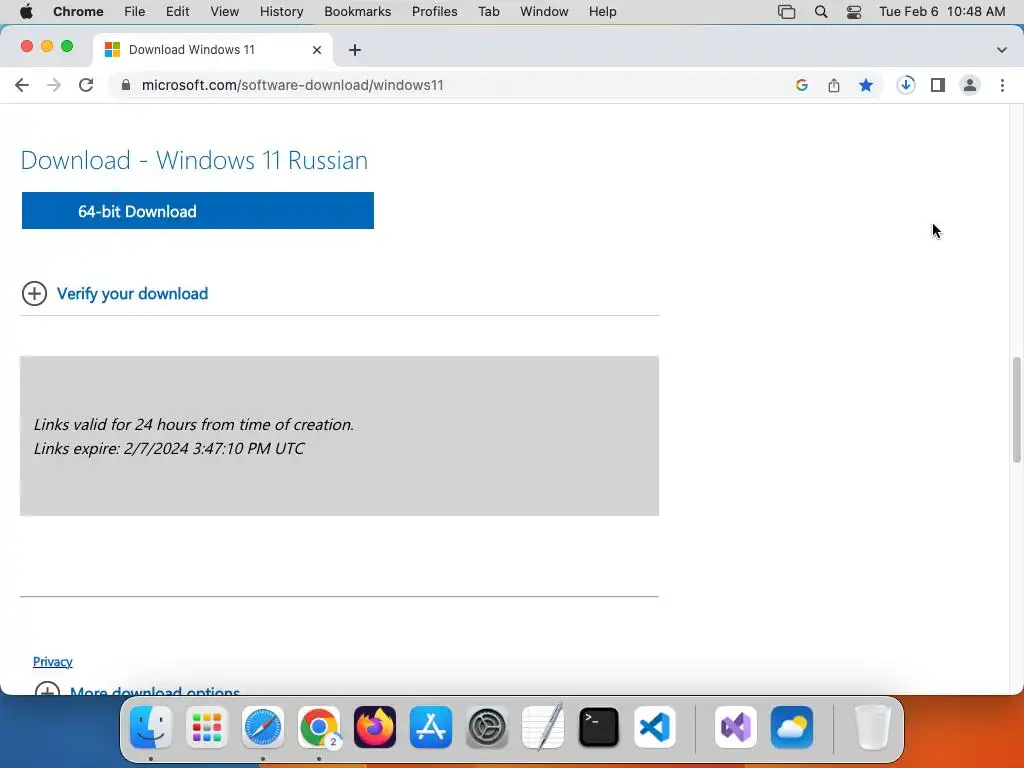Open the Chrome application menu
This screenshot has width=1024, height=768.
(x=78, y=12)
